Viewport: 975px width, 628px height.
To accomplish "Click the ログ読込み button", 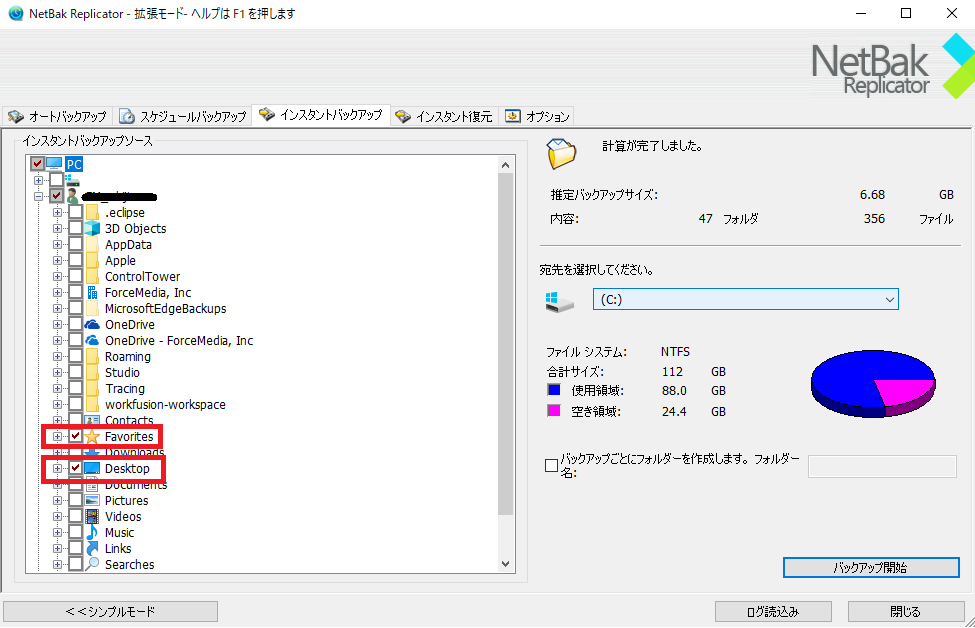I will 773,611.
